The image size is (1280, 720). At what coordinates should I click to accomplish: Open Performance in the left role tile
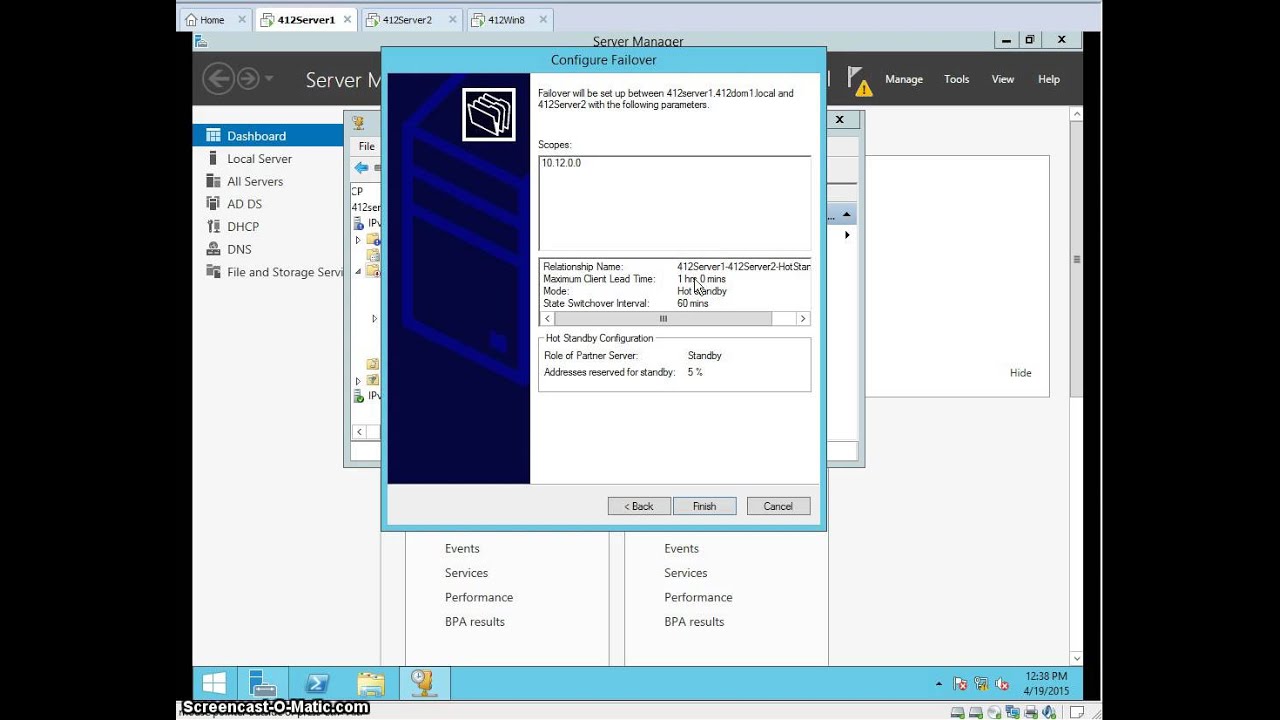[x=479, y=597]
